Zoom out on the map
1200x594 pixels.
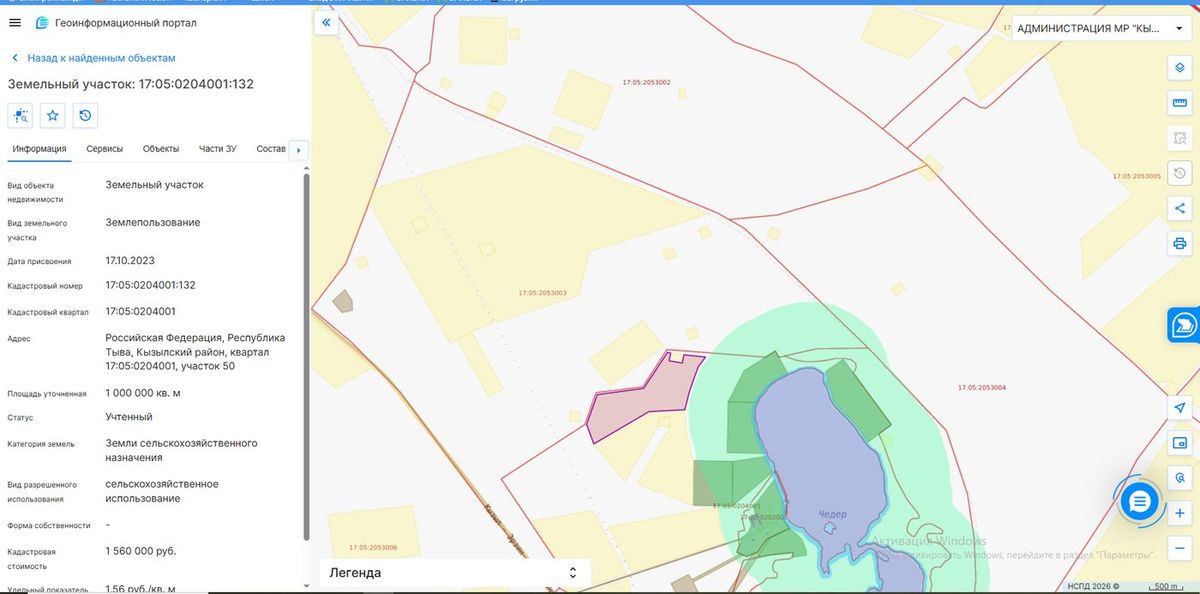pos(1179,548)
